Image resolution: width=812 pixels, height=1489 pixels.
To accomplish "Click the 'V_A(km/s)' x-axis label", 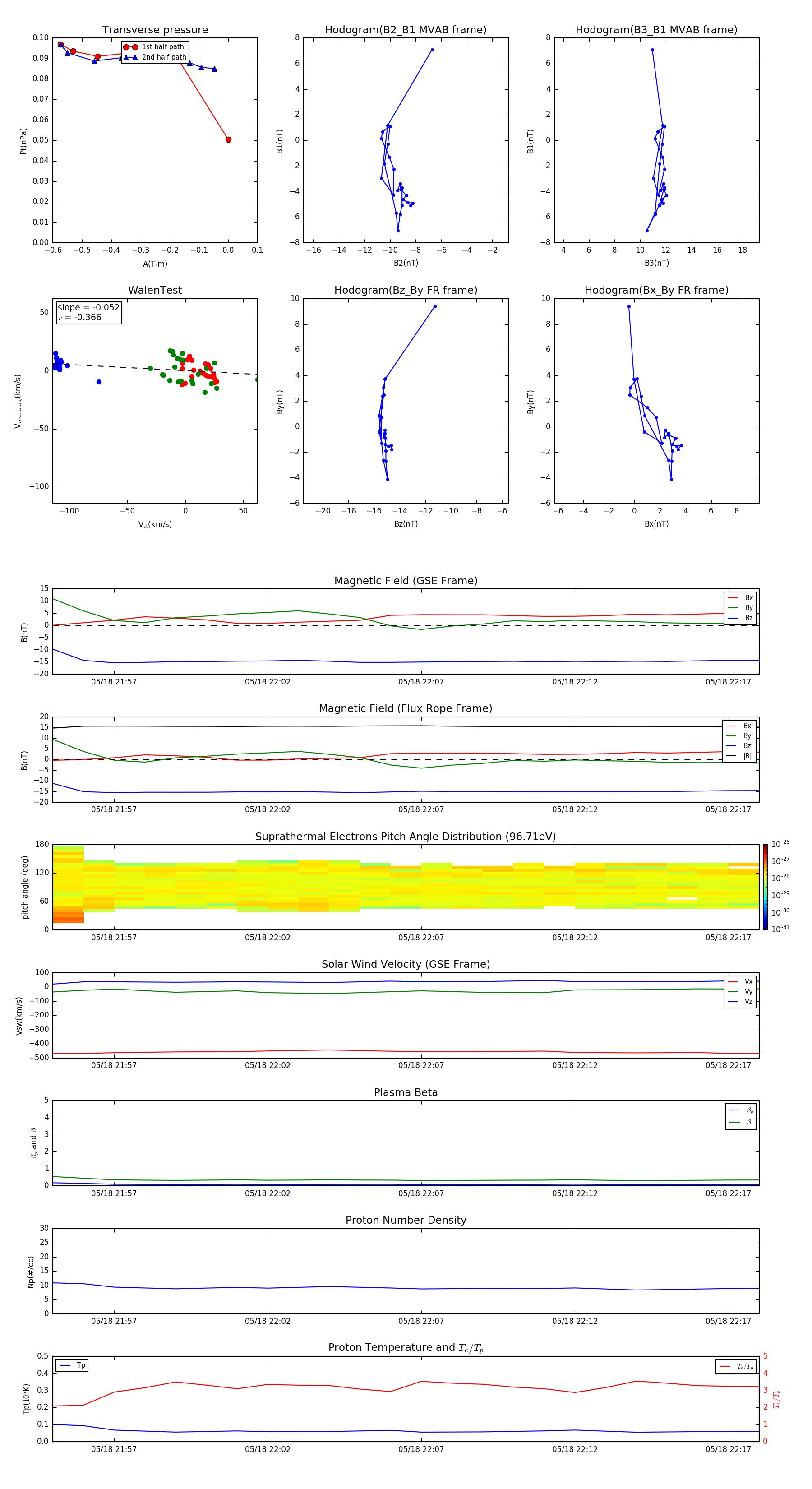I will 155,524.
